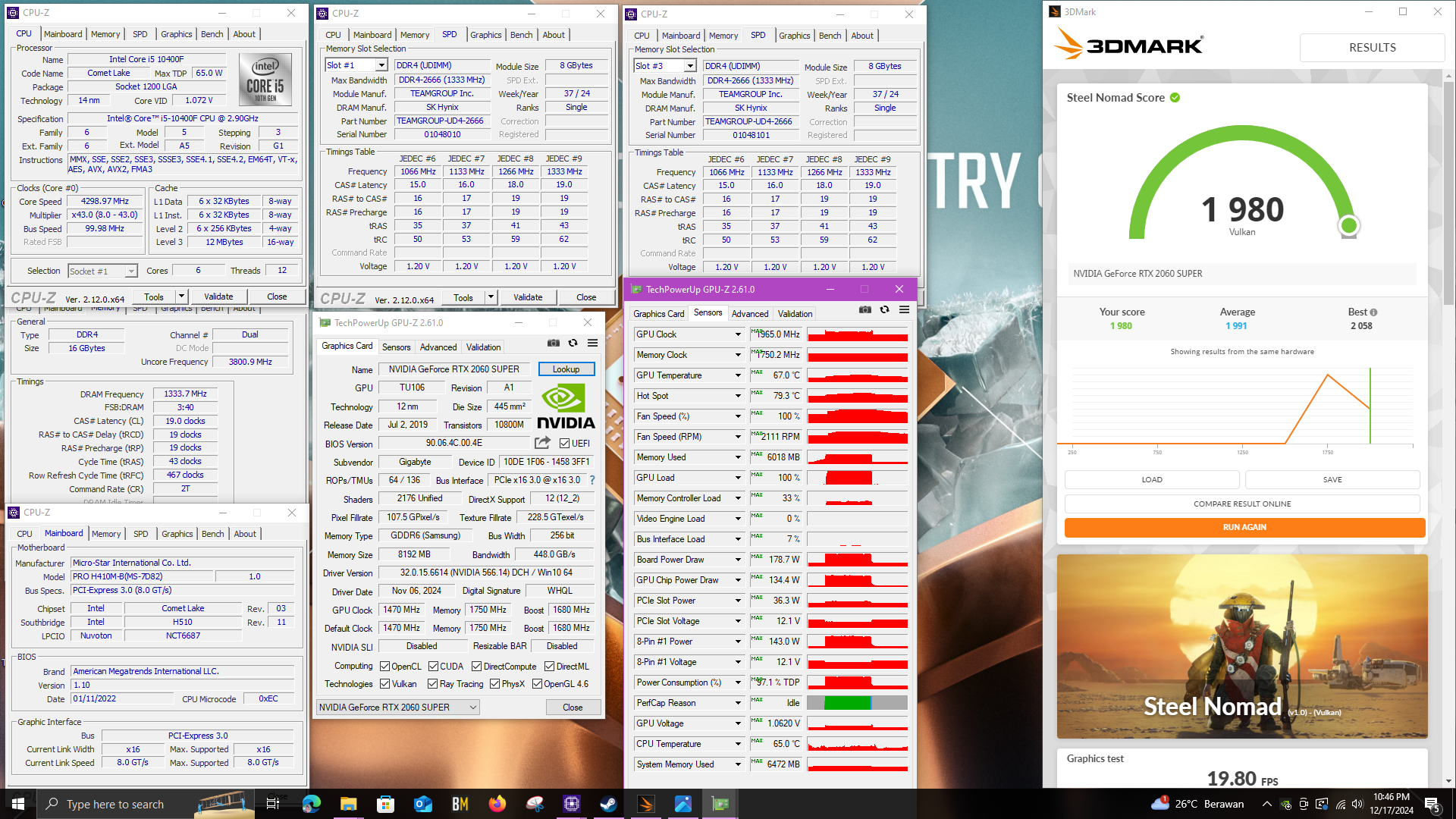Click refresh icon in GPU-Z Sensors window
Image resolution: width=1456 pixels, height=819 pixels.
coord(885,309)
